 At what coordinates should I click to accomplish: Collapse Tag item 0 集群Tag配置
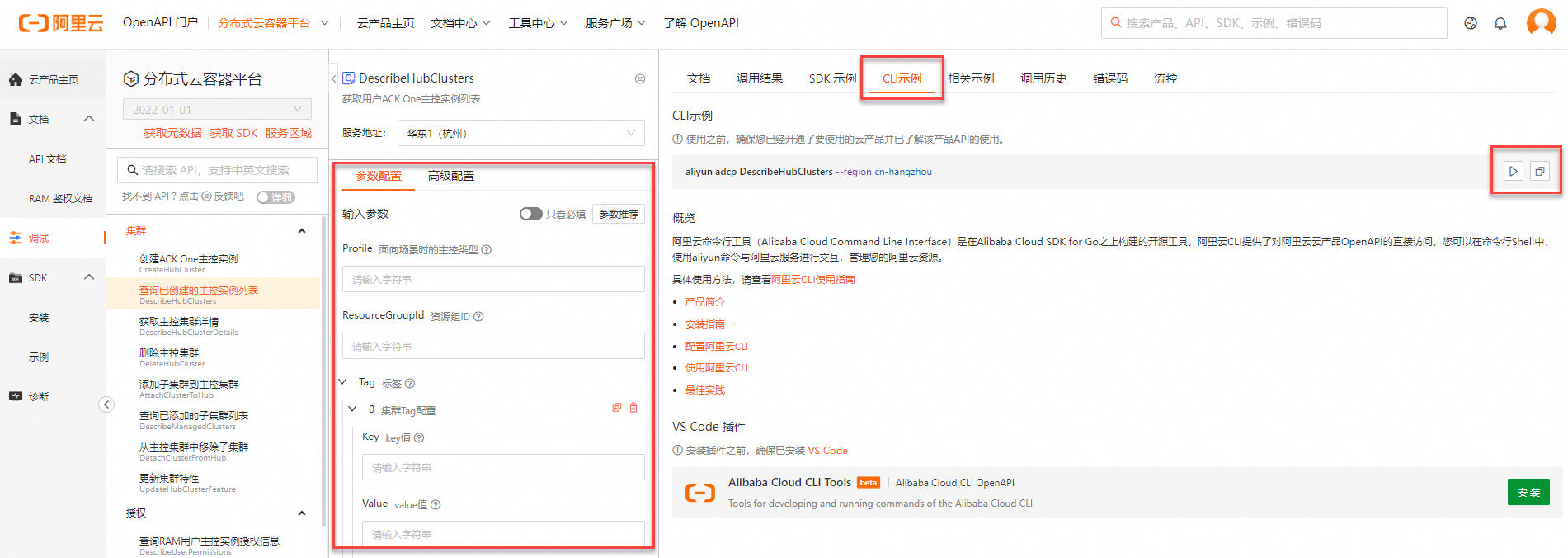coord(352,409)
